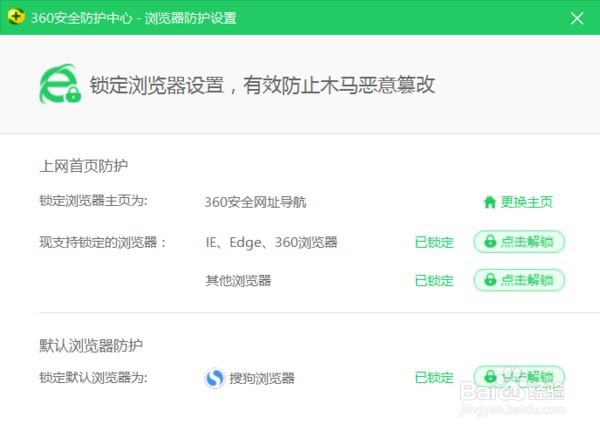
Task: Unlock 其他浏览器 with 点击解锁 button
Action: click(519, 280)
